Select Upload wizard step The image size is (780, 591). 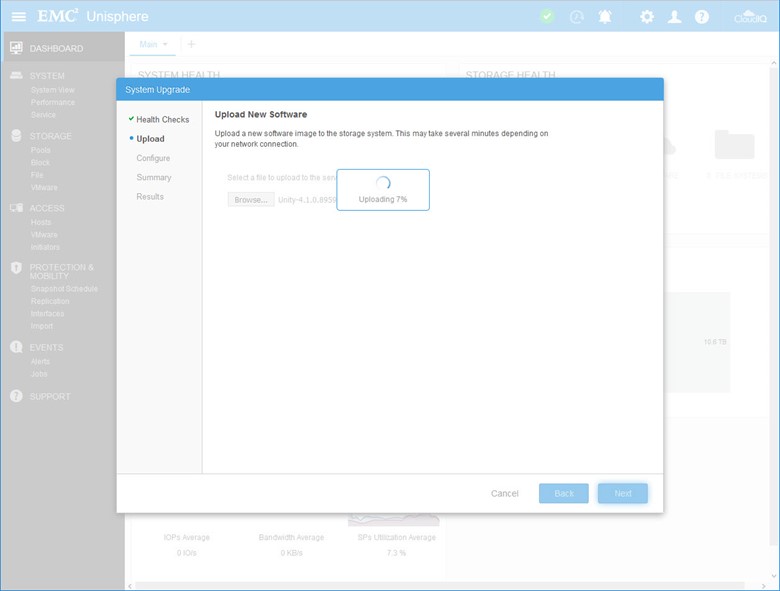150,139
